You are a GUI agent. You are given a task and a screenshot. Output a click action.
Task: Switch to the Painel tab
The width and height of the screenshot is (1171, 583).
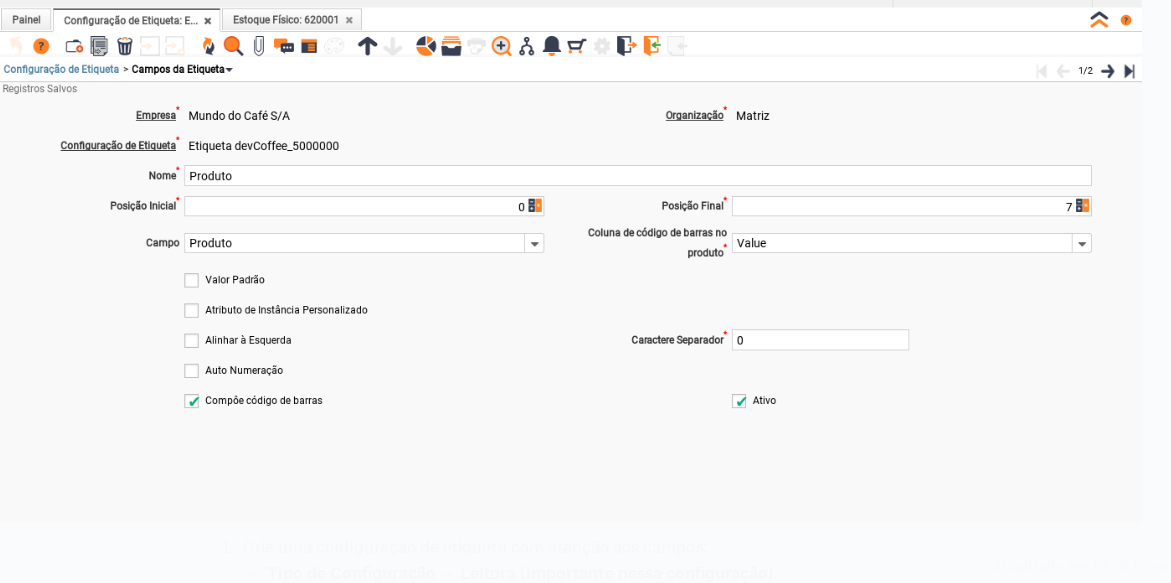pyautogui.click(x=26, y=20)
